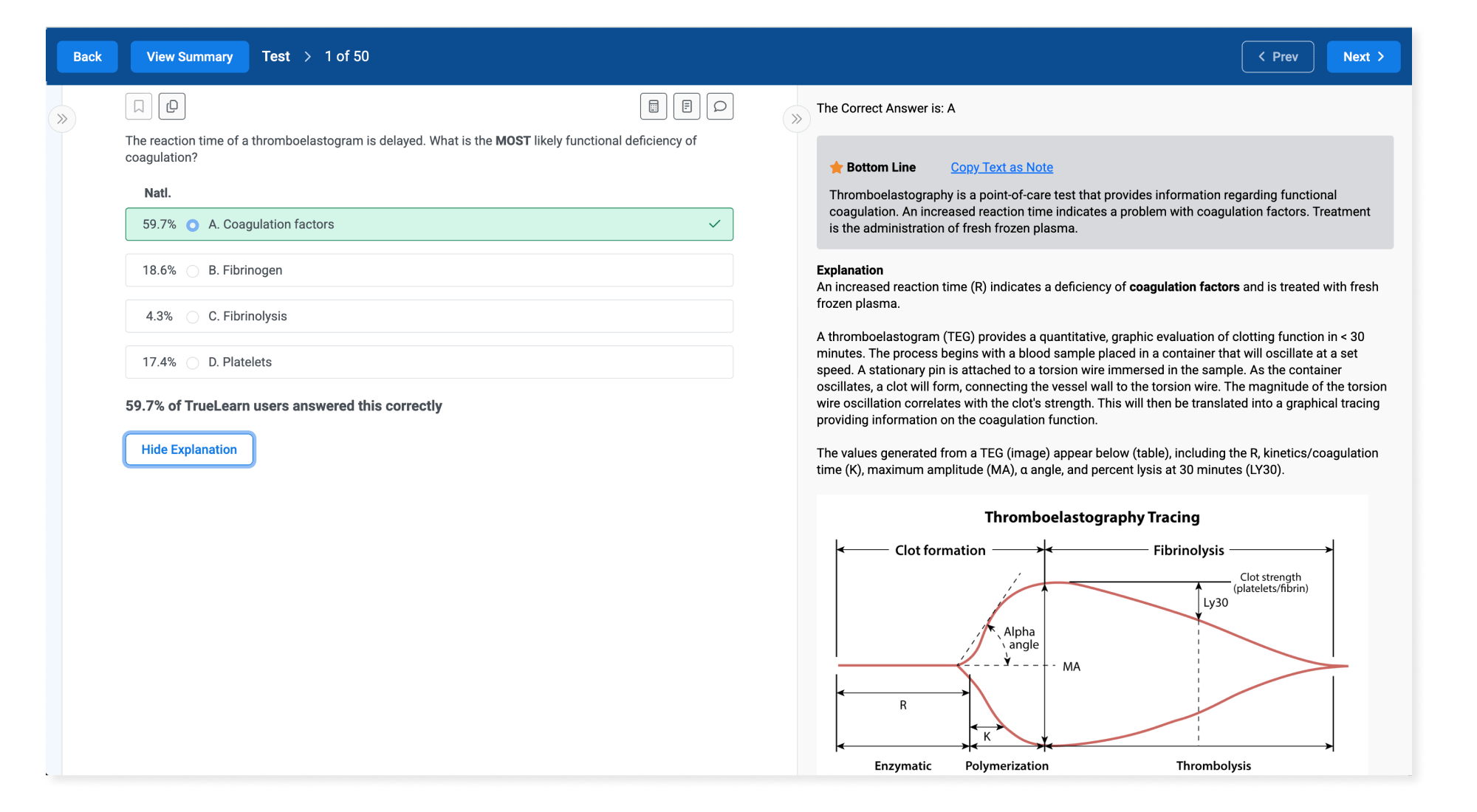Select radio button for answer B Fibrinogen
This screenshot has height=812, width=1477.
coord(192,270)
